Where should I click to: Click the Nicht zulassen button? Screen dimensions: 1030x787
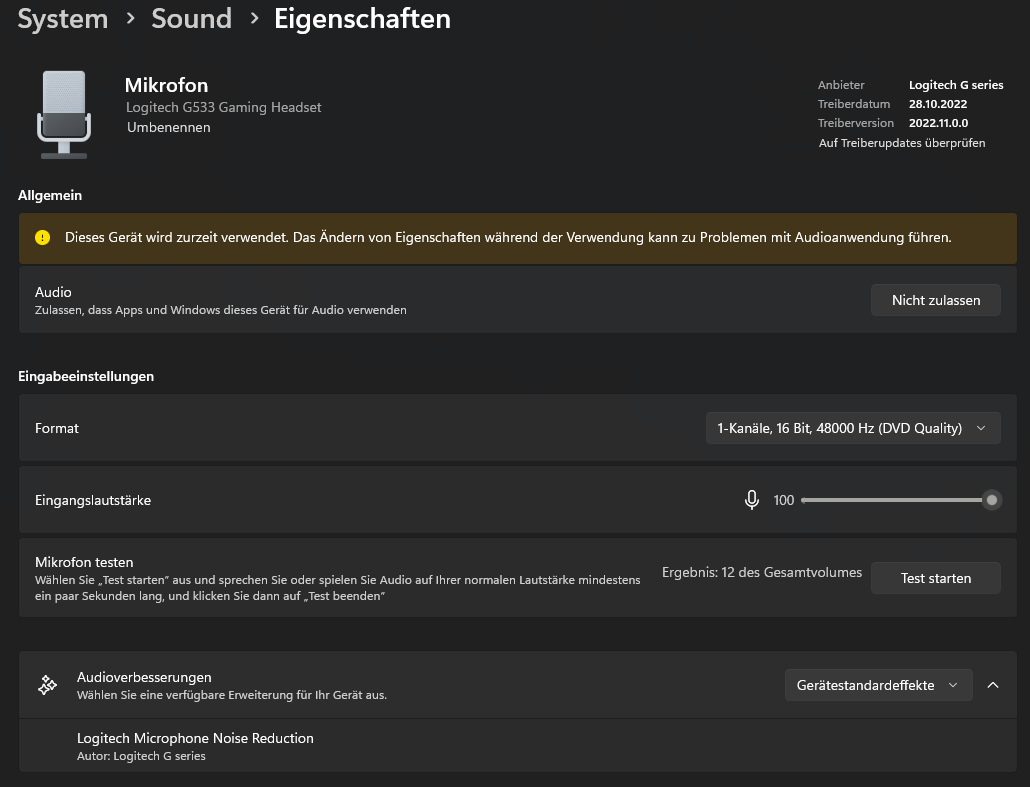935,300
